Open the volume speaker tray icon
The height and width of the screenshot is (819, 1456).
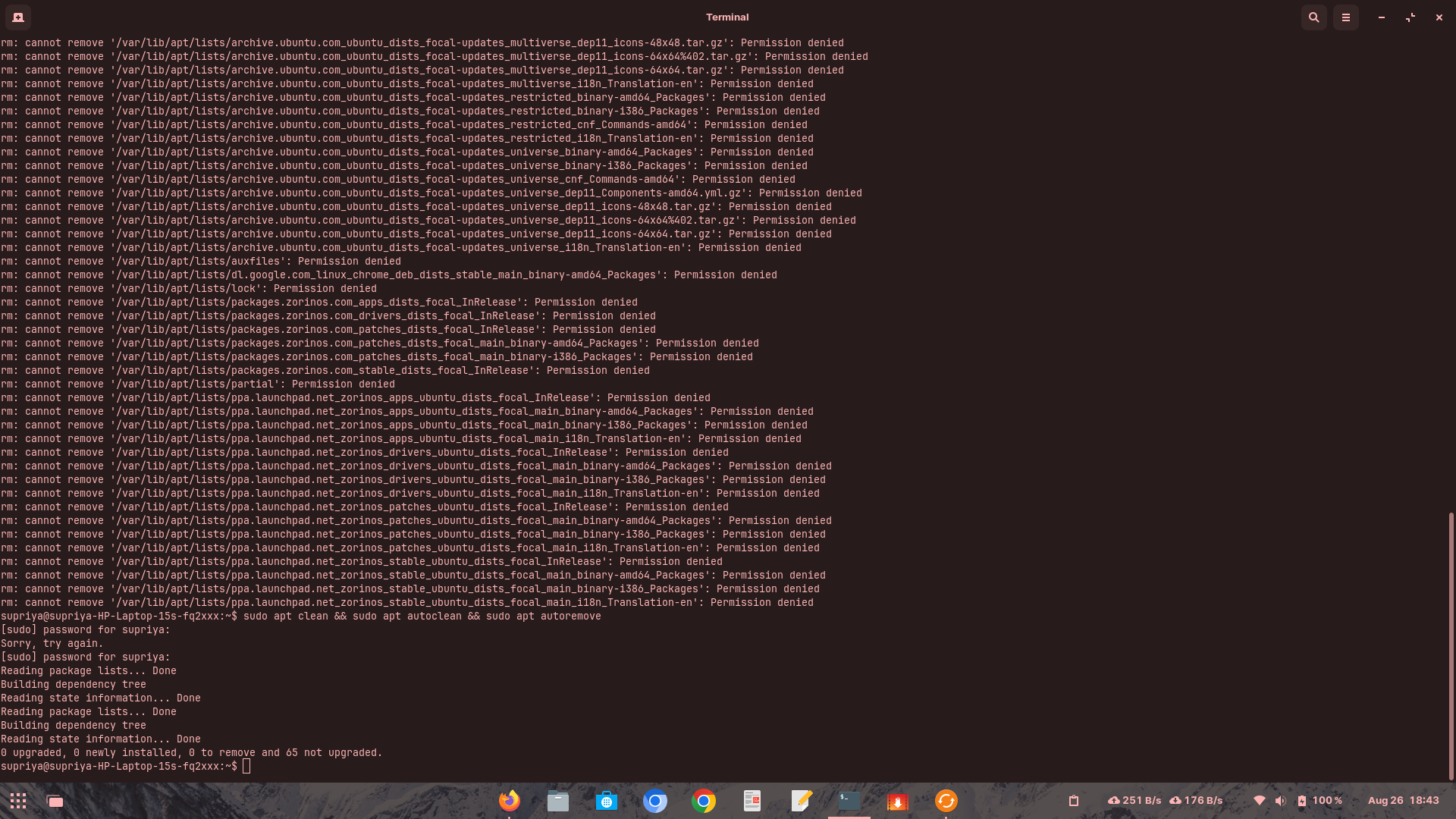[1281, 801]
